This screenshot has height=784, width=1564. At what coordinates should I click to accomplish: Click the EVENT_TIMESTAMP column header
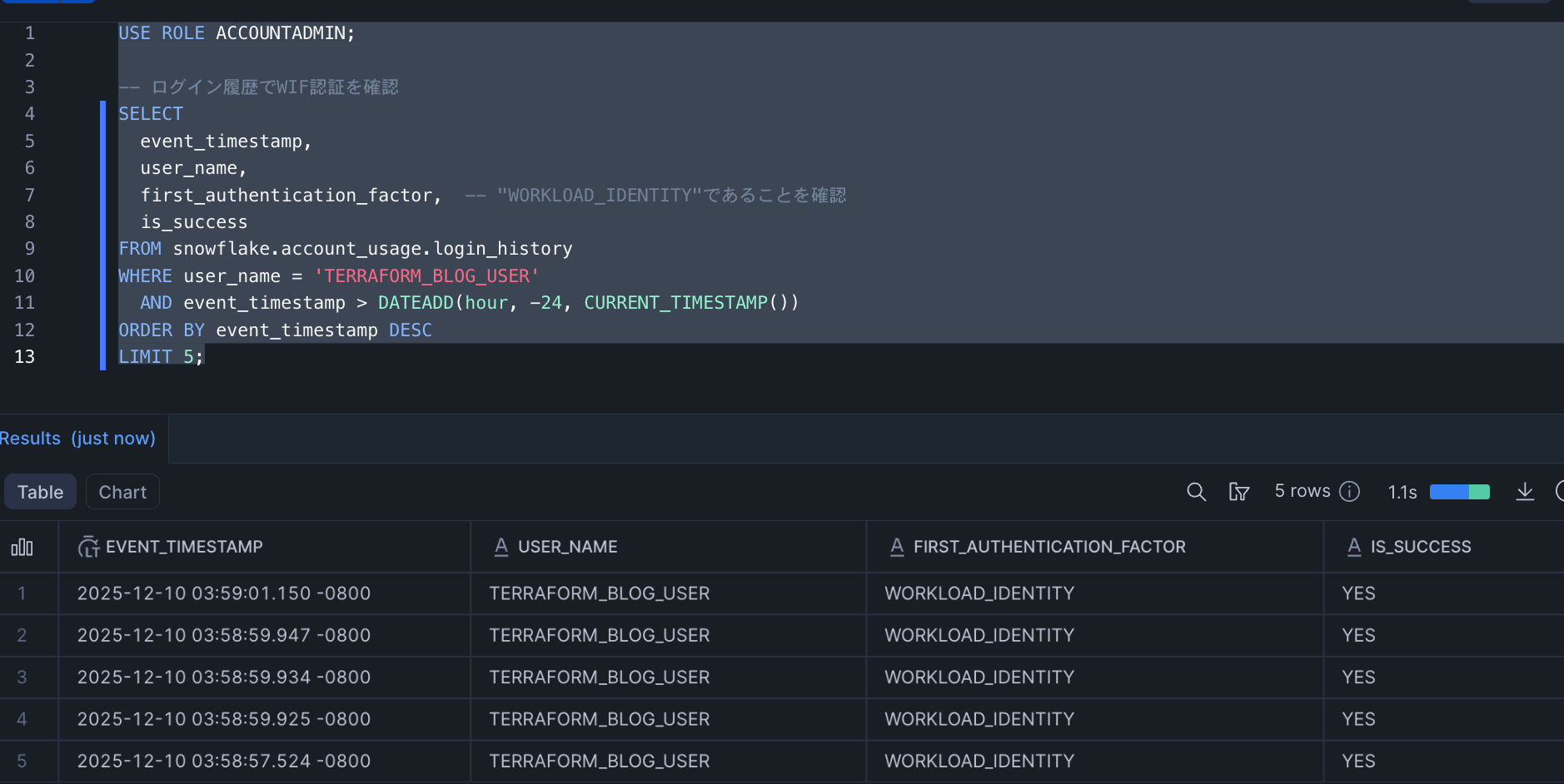(x=184, y=547)
